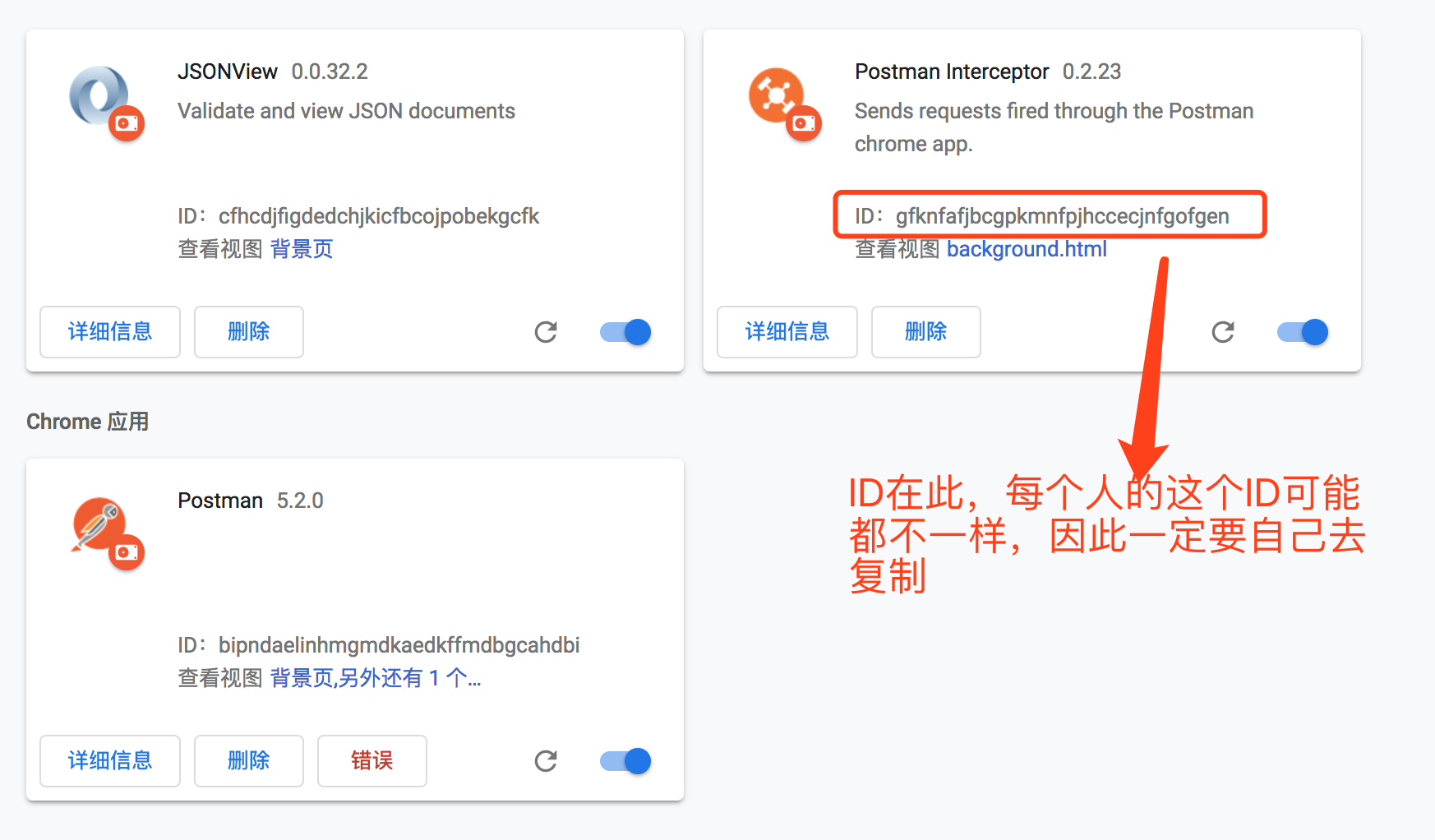The image size is (1435, 840).
Task: Open Postman 背景页,另外还有 1 个 link
Action: [x=376, y=678]
